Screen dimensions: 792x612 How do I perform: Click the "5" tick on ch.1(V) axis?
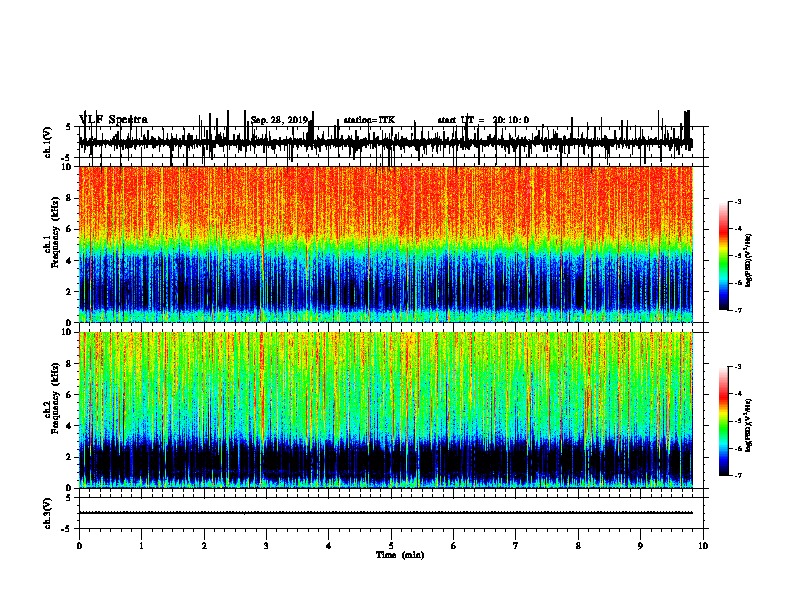click(68, 127)
